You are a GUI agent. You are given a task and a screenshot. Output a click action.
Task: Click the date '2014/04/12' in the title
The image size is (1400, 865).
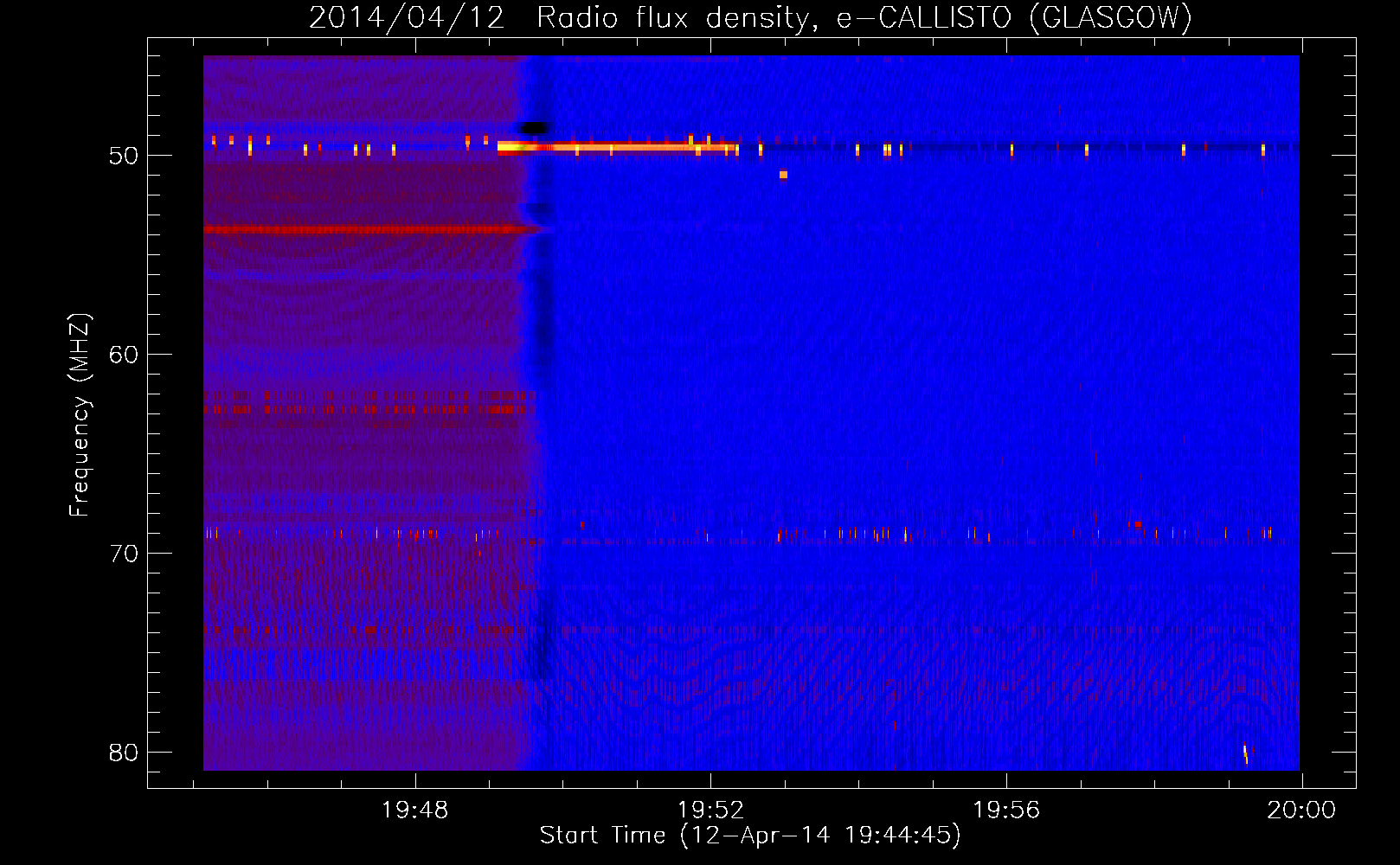coord(407,17)
